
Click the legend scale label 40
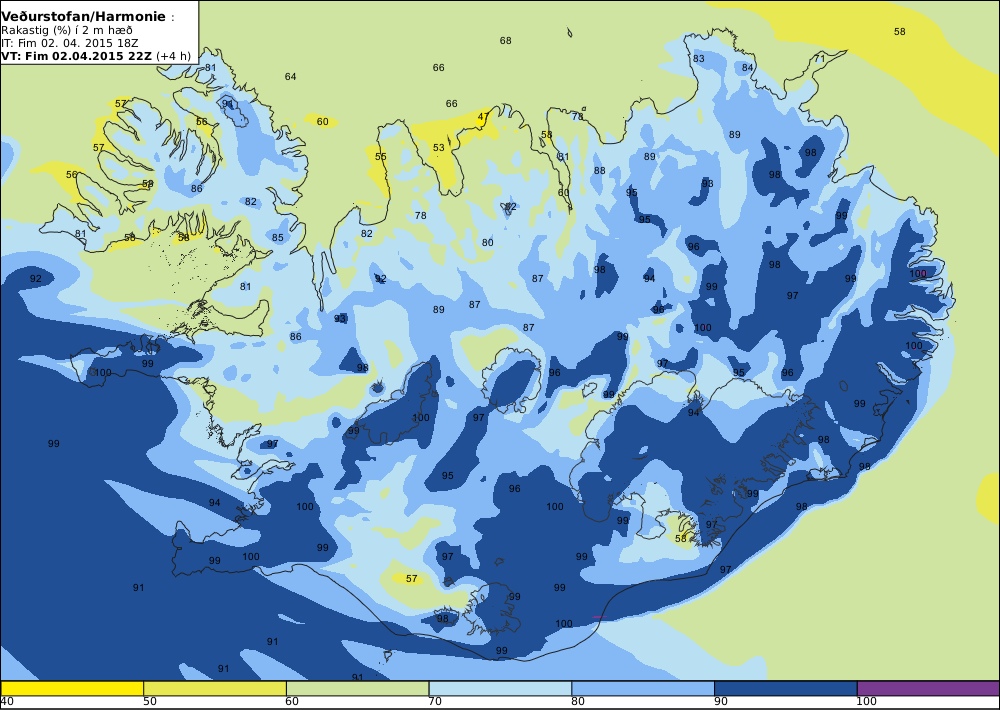(x=8, y=702)
